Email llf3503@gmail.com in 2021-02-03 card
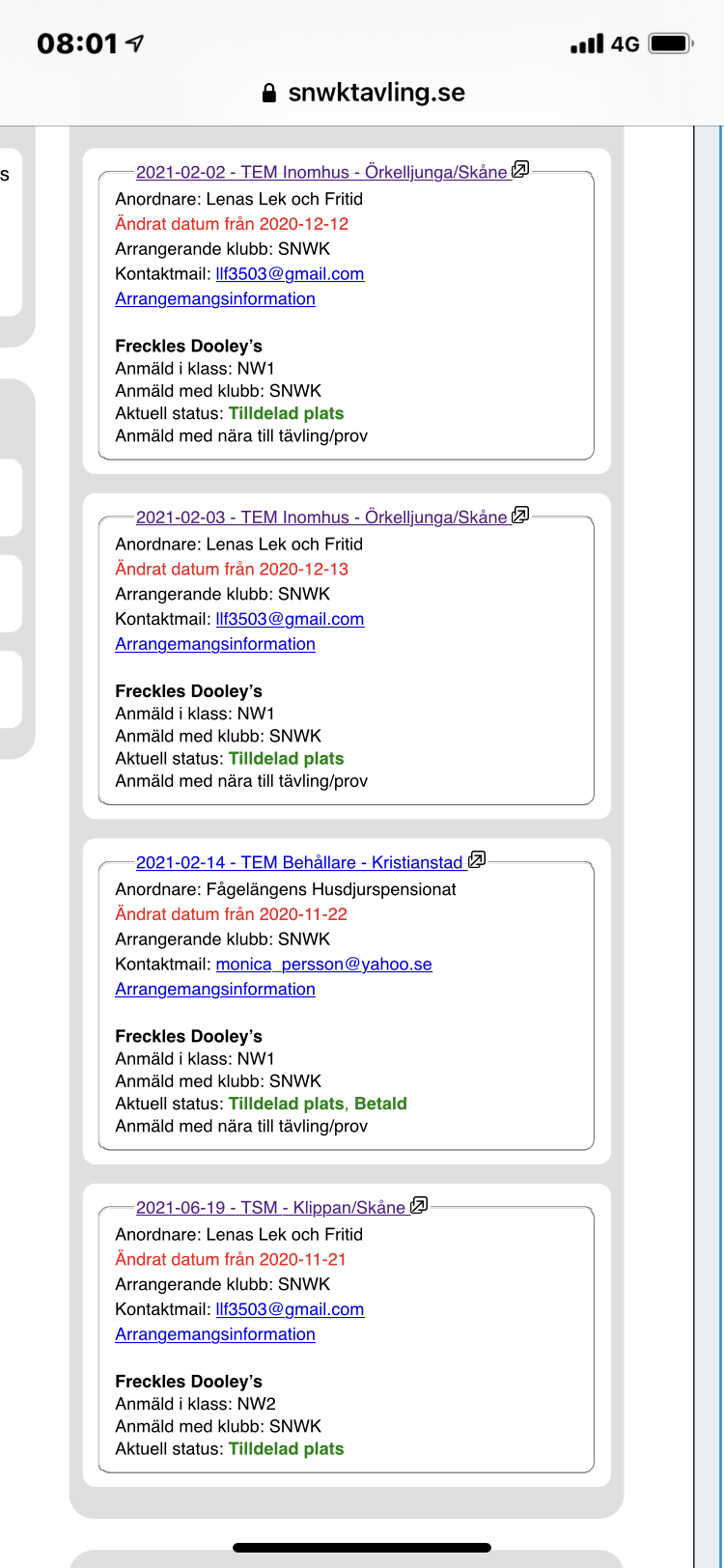Screen dimensions: 724x1568 (290, 619)
